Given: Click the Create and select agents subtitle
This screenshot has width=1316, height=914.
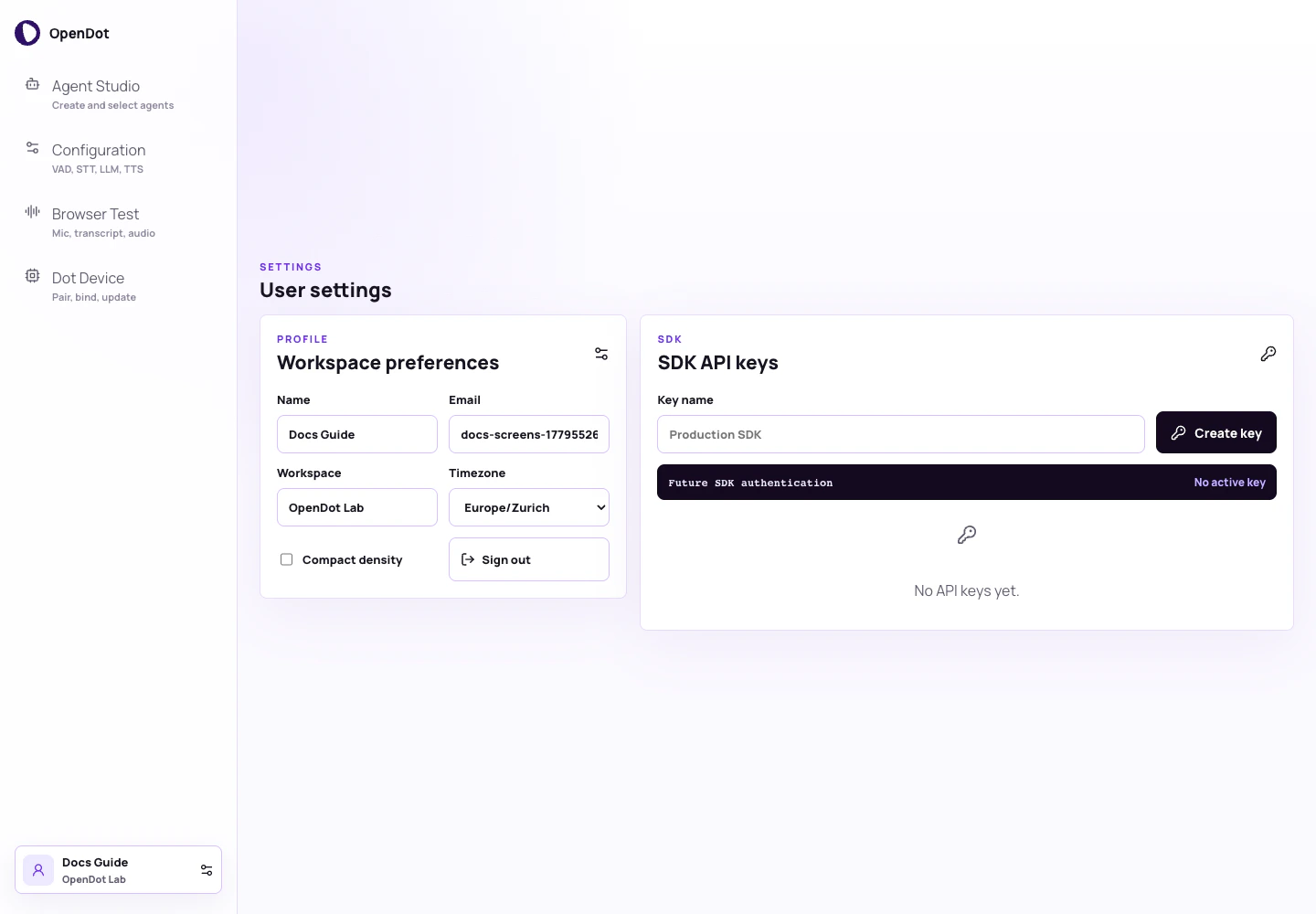Looking at the screenshot, I should [x=113, y=105].
